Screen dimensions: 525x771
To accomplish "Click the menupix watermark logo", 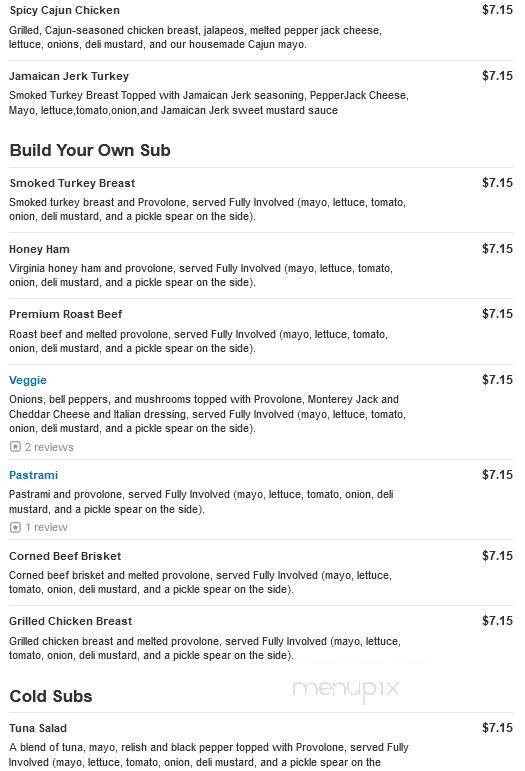I will coord(346,689).
